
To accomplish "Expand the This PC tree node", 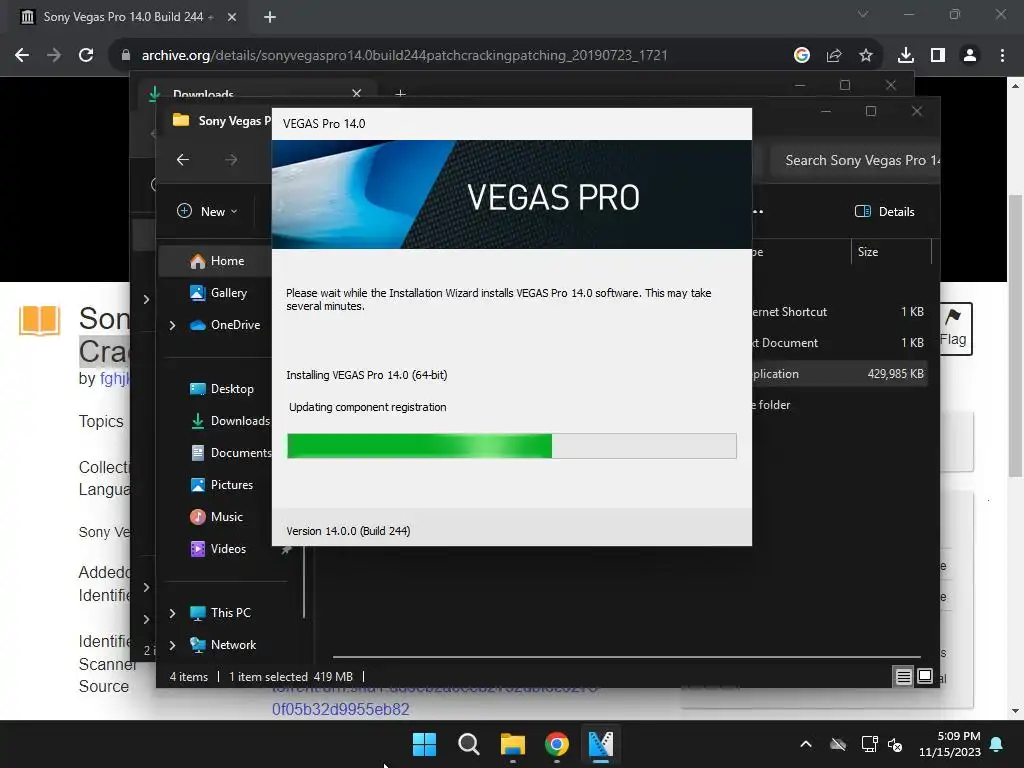I will coord(172,613).
